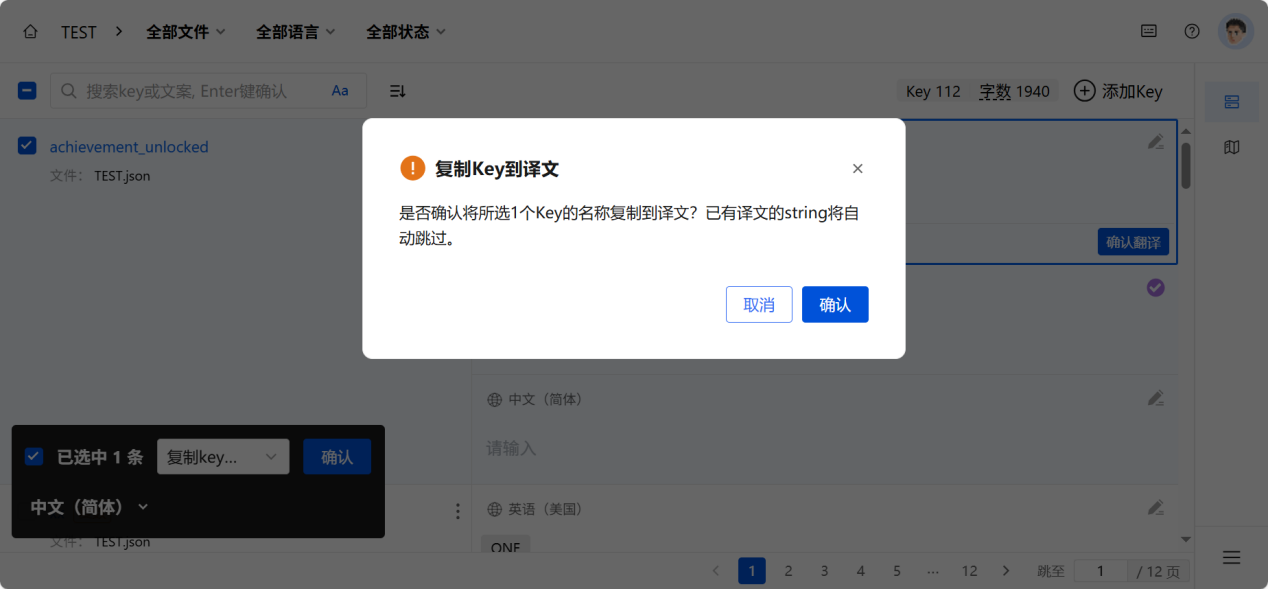Open the 复制key... action dropdown
This screenshot has height=589, width=1268.
click(x=223, y=457)
